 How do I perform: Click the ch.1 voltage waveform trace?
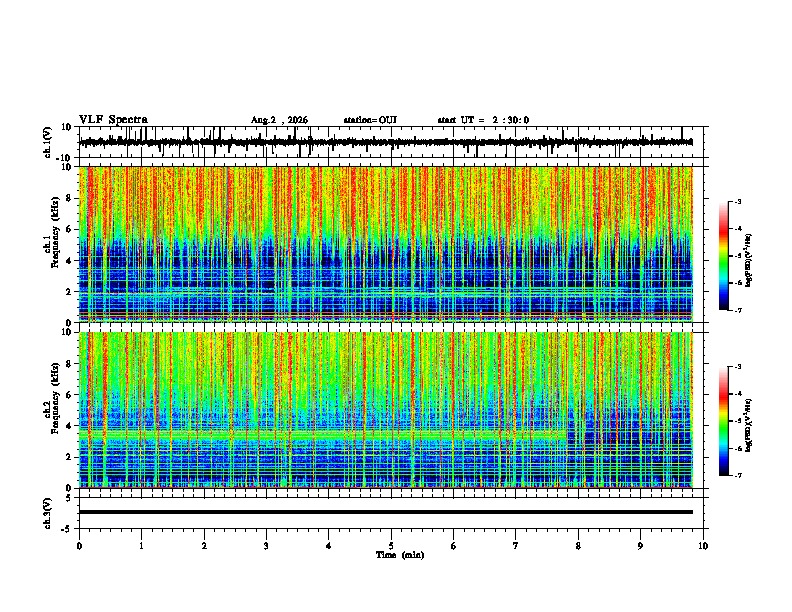click(385, 142)
